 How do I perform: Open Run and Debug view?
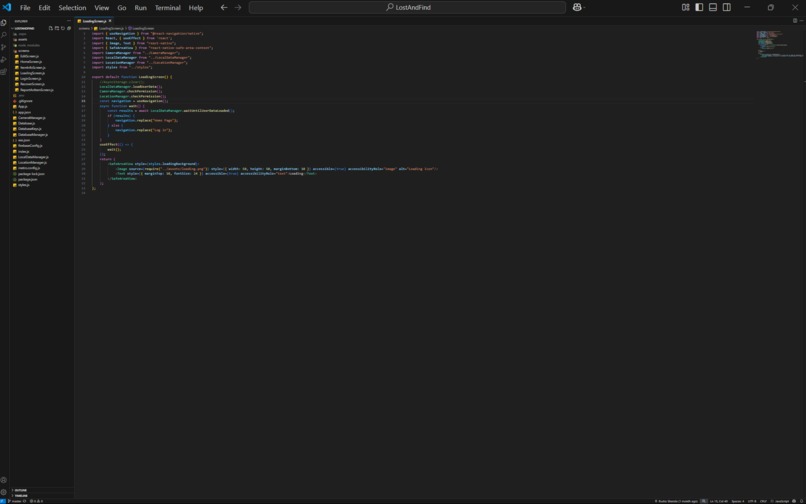(4, 60)
